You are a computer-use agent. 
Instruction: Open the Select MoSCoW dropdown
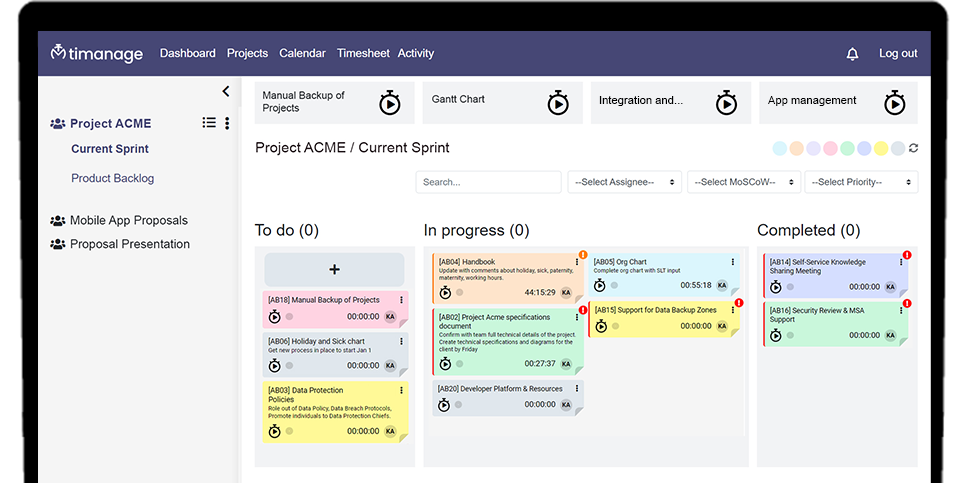[744, 182]
